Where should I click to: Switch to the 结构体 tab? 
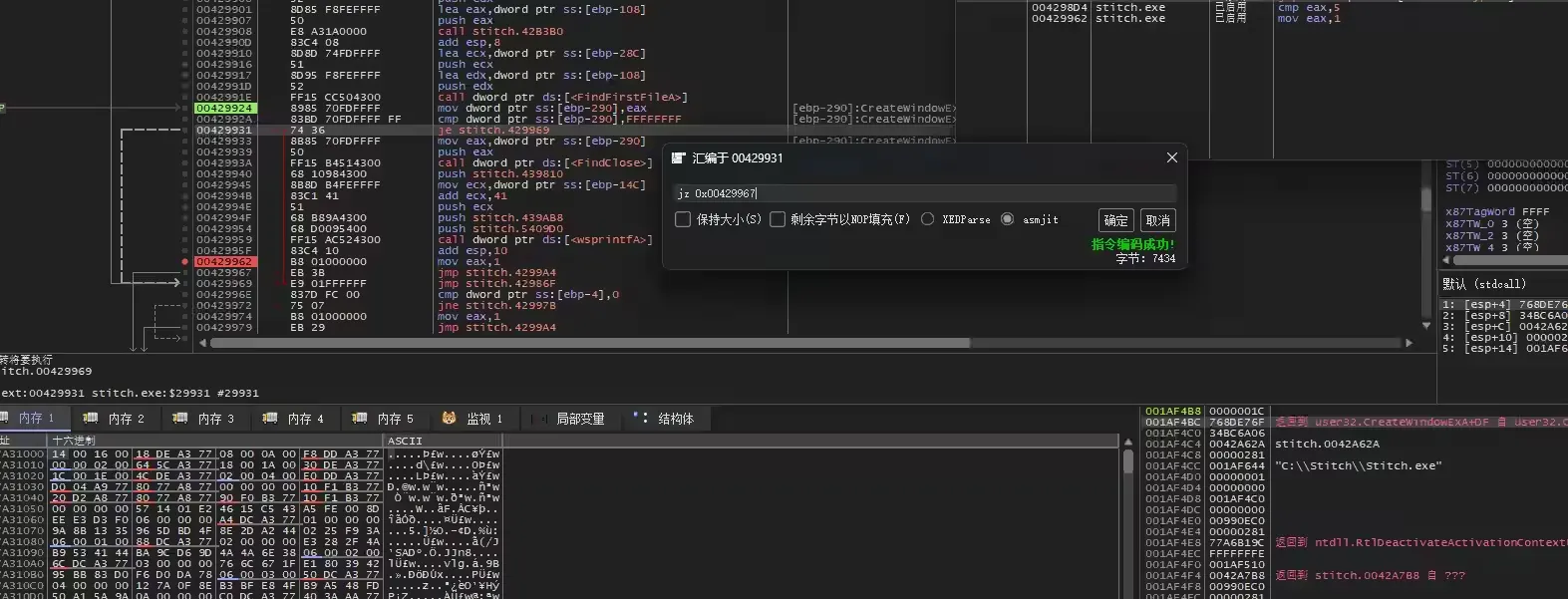click(x=665, y=419)
